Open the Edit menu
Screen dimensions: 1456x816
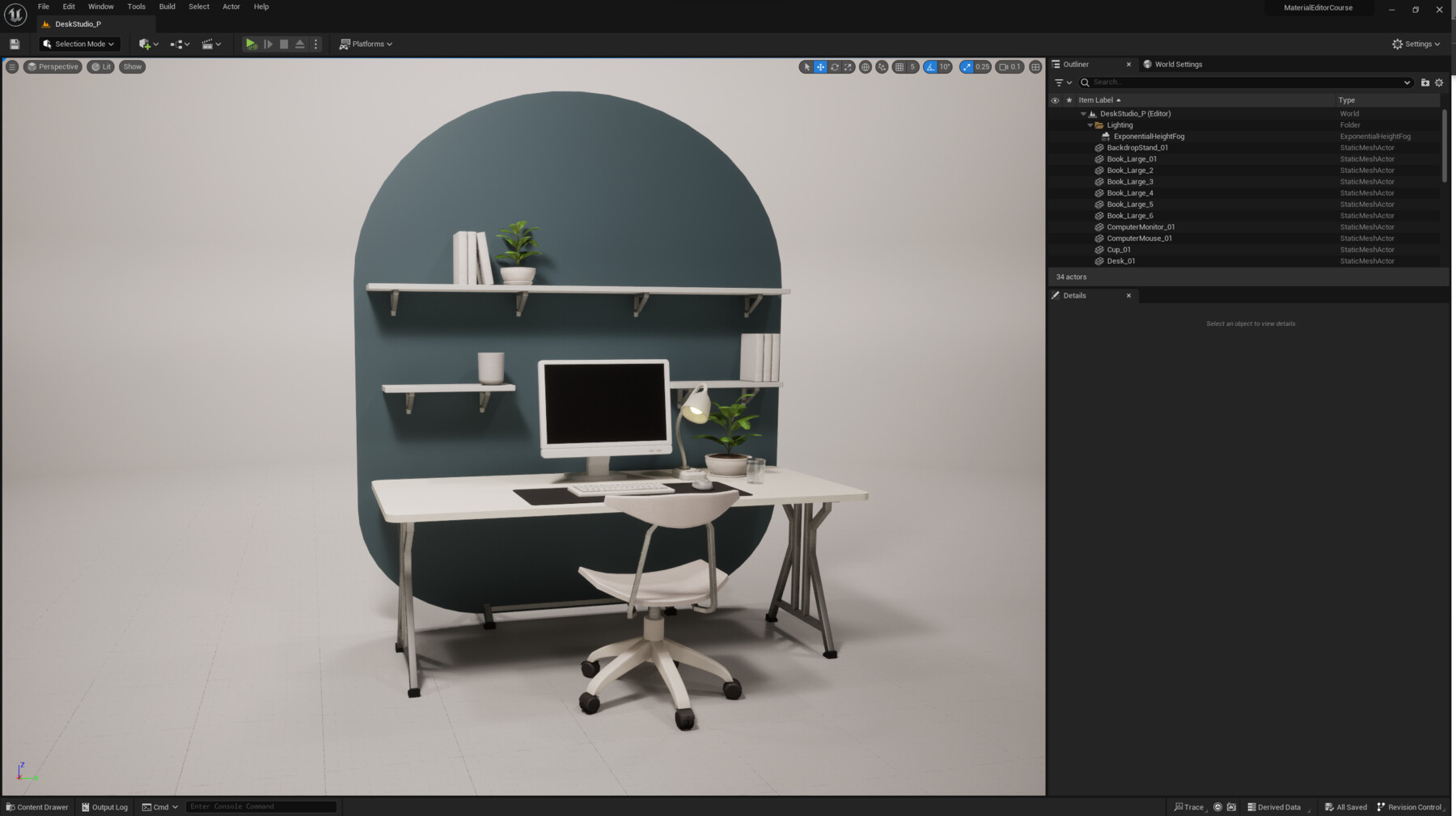[69, 6]
